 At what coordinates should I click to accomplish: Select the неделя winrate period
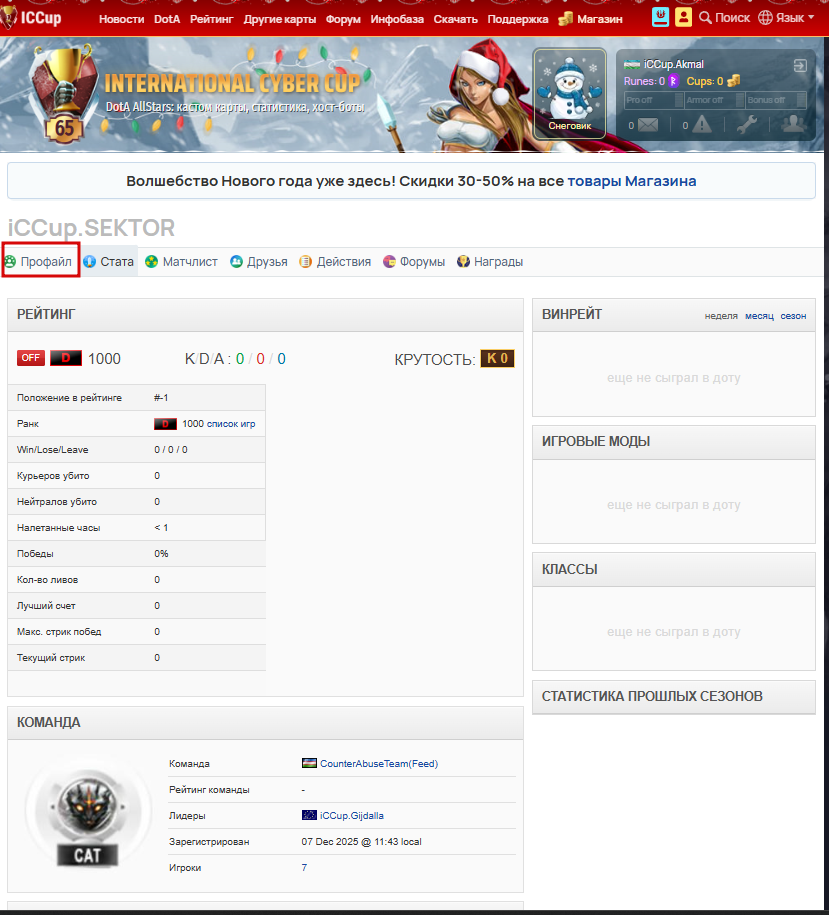tap(721, 316)
